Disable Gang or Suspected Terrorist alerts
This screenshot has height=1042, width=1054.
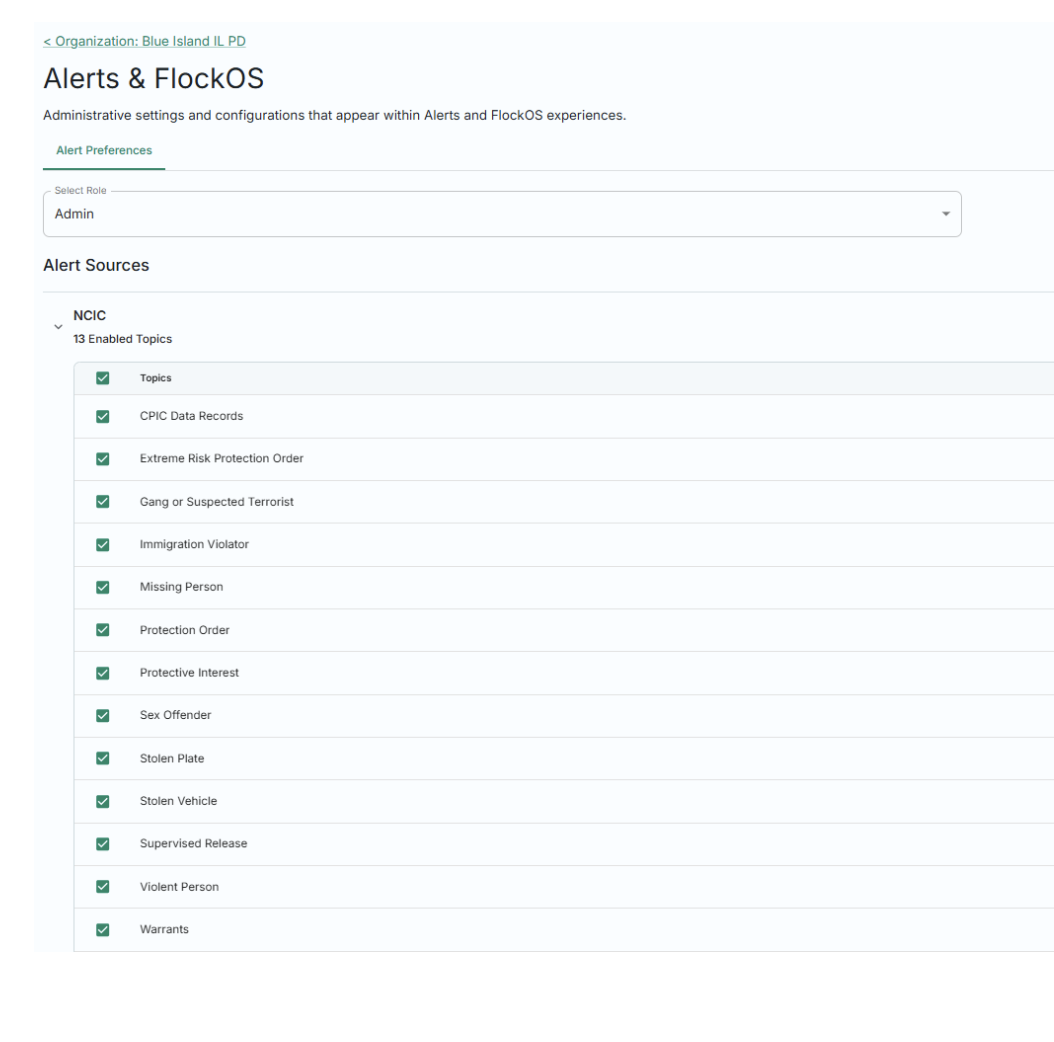coord(103,502)
